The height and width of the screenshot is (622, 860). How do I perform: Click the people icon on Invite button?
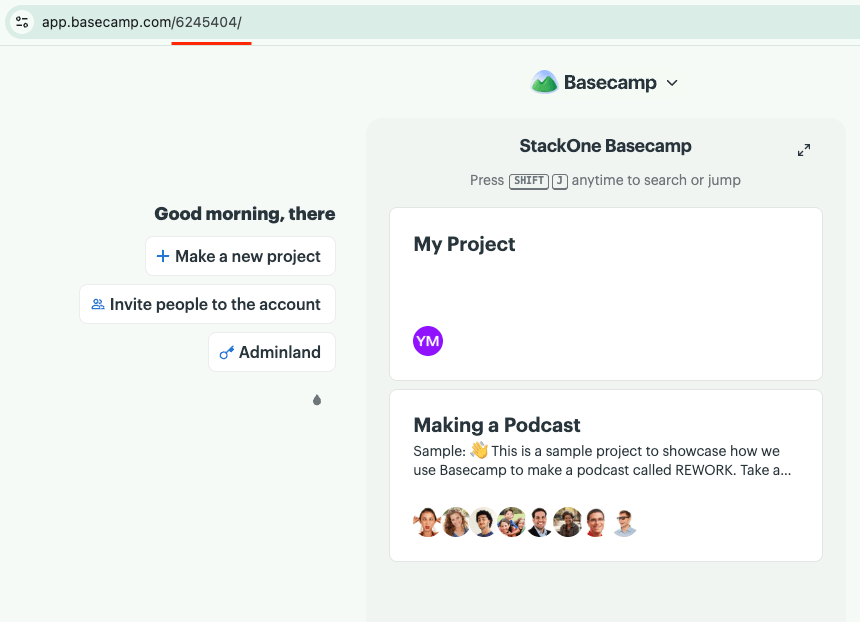tap(98, 304)
